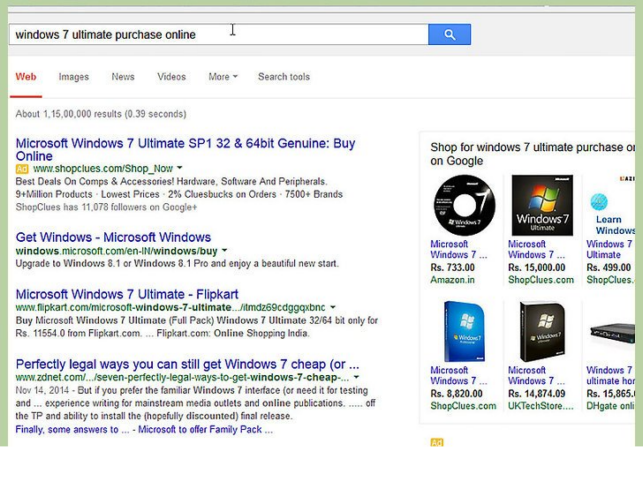Image resolution: width=643 pixels, height=482 pixels.
Task: Click 'Shop for windows 7 ultimate purchase' heading
Action: pyautogui.click(x=532, y=154)
